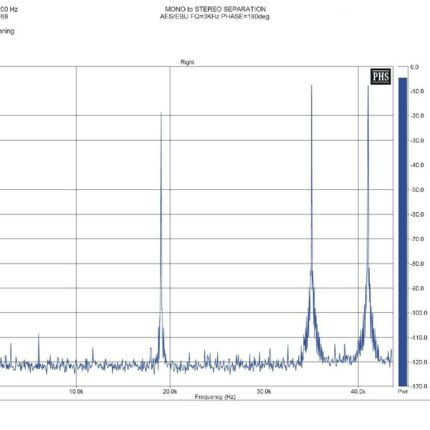Click the 20.0k frequency axis tick
430x430 pixels.
coord(170,391)
